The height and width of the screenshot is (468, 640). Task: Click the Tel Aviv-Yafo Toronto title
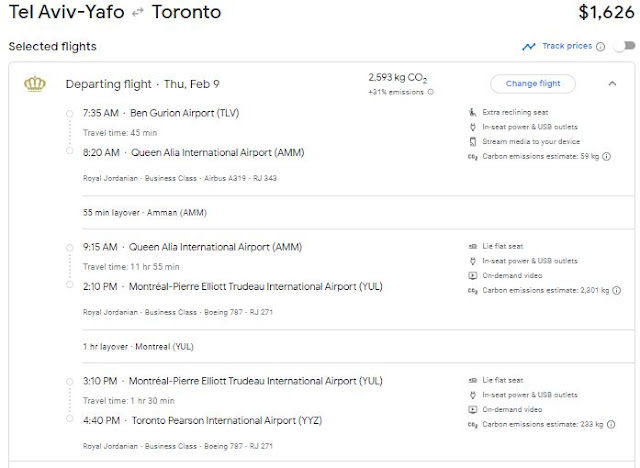[115, 12]
